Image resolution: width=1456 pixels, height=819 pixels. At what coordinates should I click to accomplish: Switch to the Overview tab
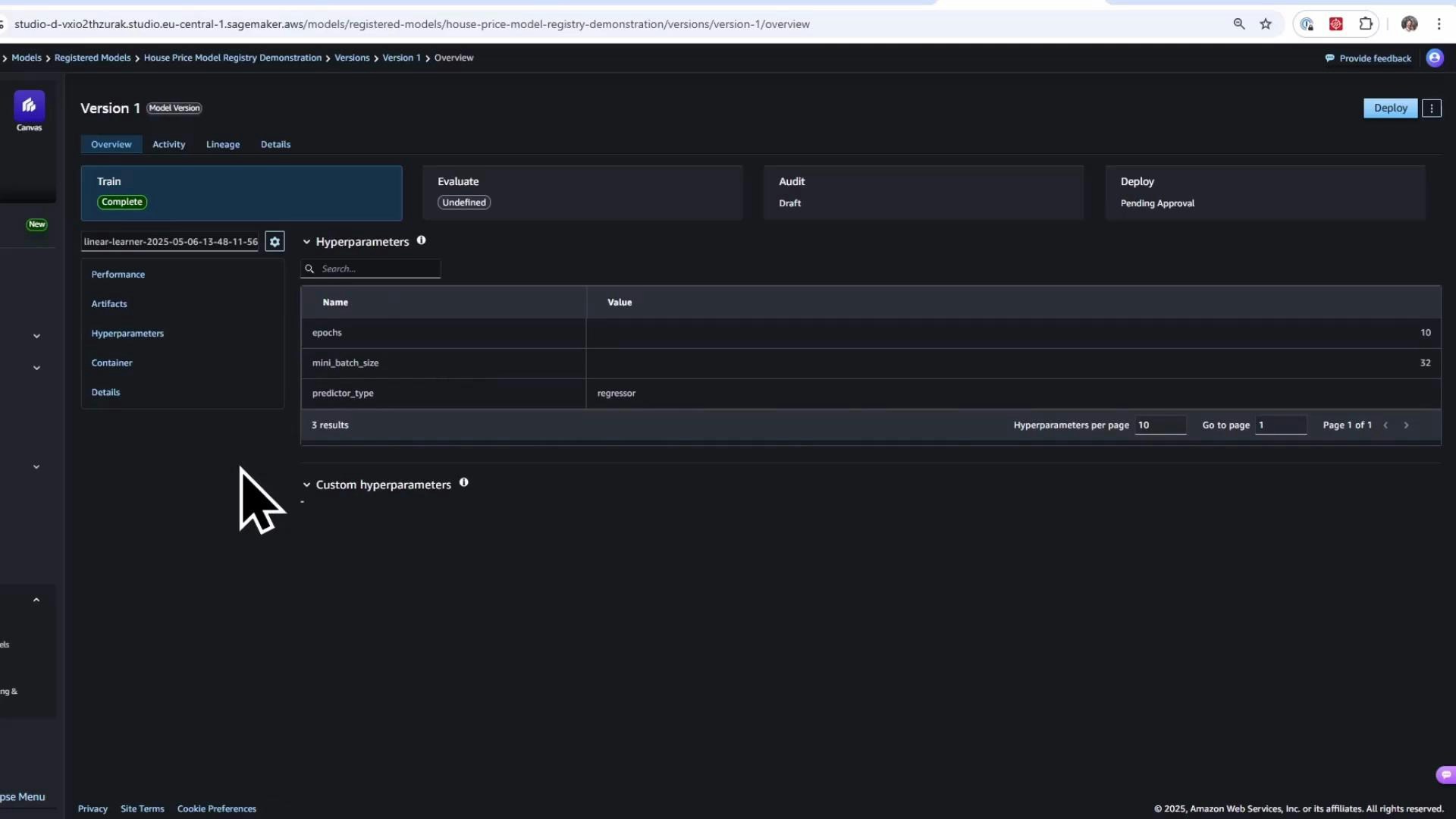(x=111, y=144)
